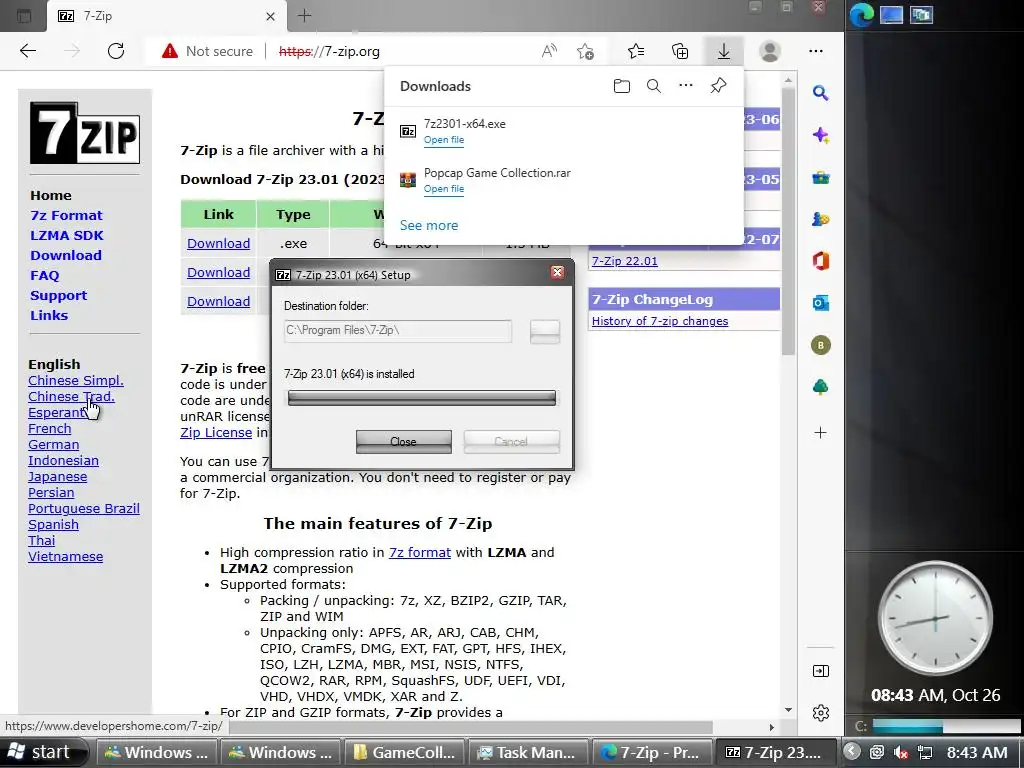Open the Games sidebar icon
This screenshot has height=768, width=1024.
tap(821, 219)
